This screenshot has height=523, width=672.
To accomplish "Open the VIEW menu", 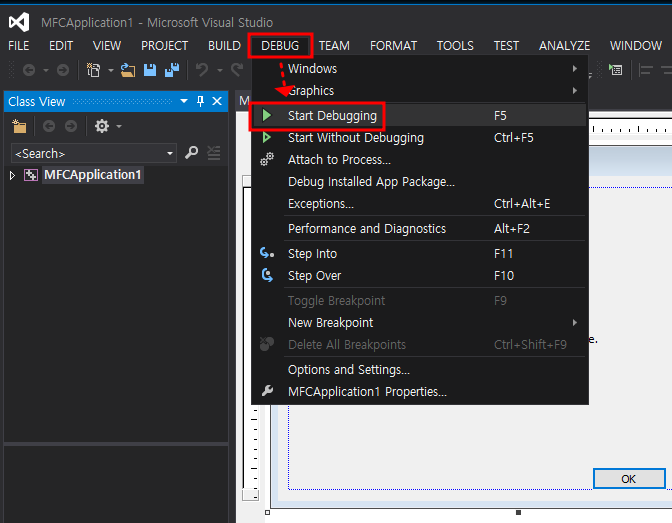I will pyautogui.click(x=107, y=45).
